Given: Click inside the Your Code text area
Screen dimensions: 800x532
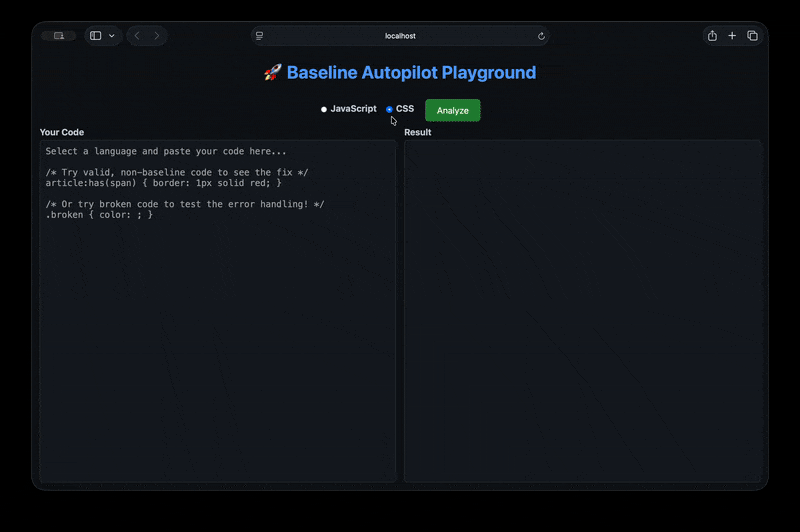Looking at the screenshot, I should tap(218, 311).
